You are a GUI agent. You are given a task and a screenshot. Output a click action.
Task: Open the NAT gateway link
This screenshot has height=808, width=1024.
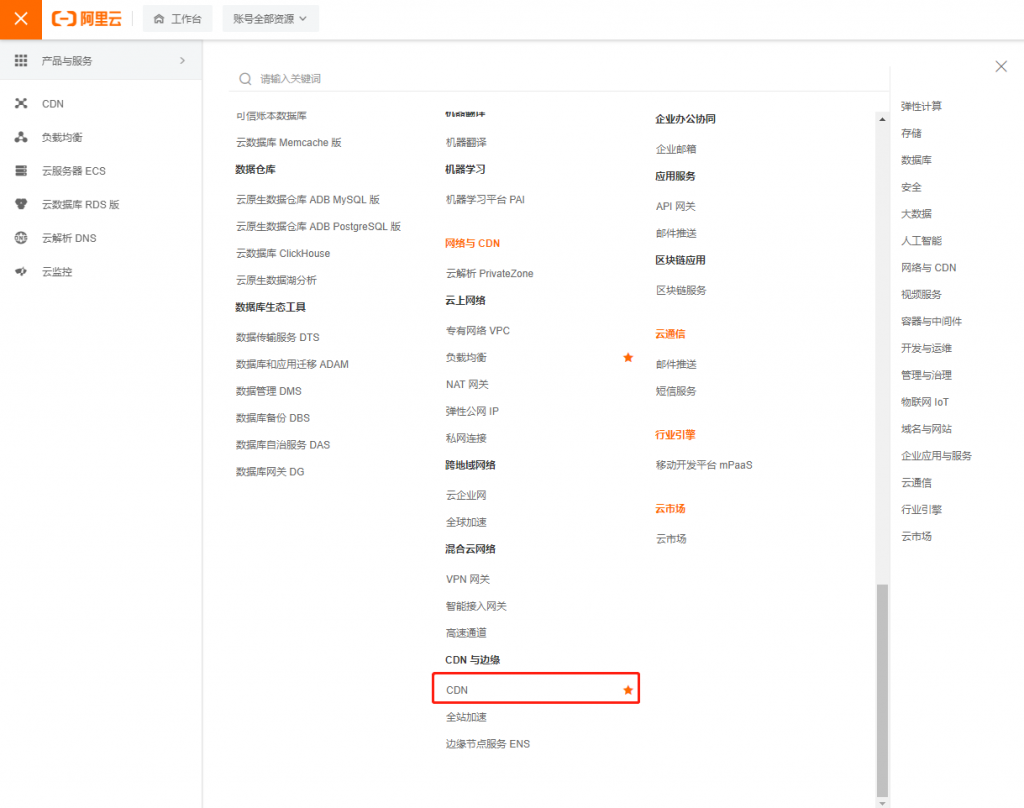[467, 384]
